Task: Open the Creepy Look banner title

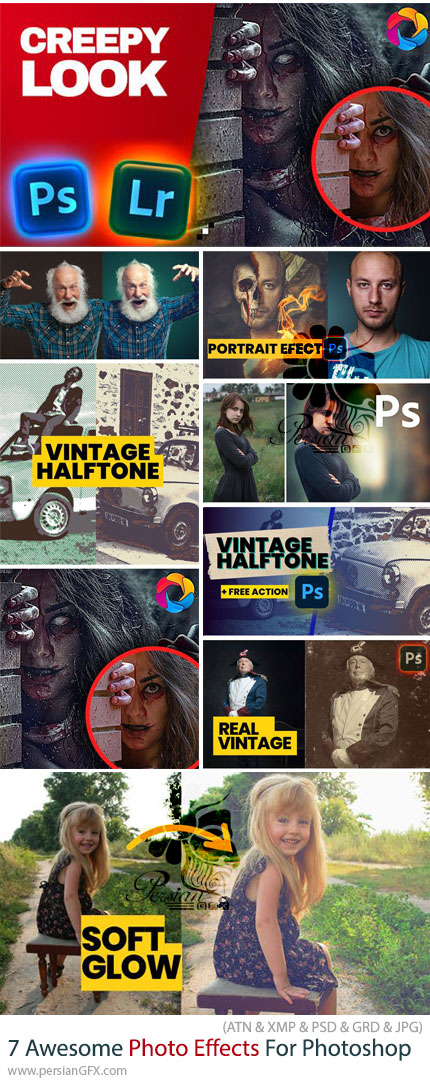Action: [x=93, y=62]
